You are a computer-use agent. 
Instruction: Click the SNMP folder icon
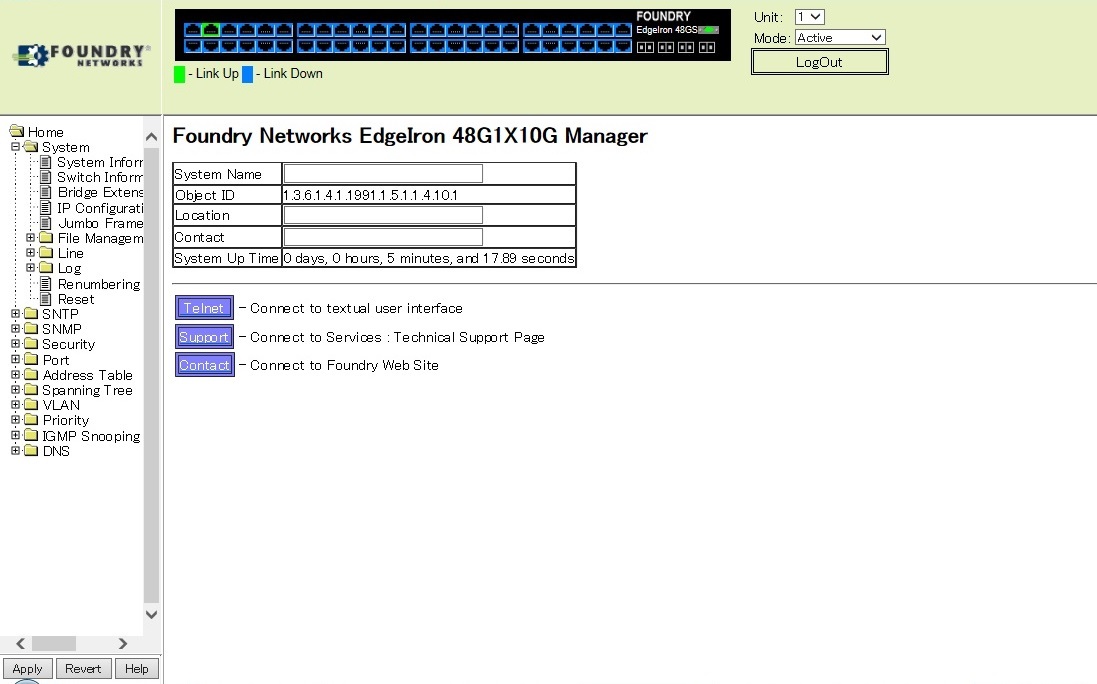point(31,329)
